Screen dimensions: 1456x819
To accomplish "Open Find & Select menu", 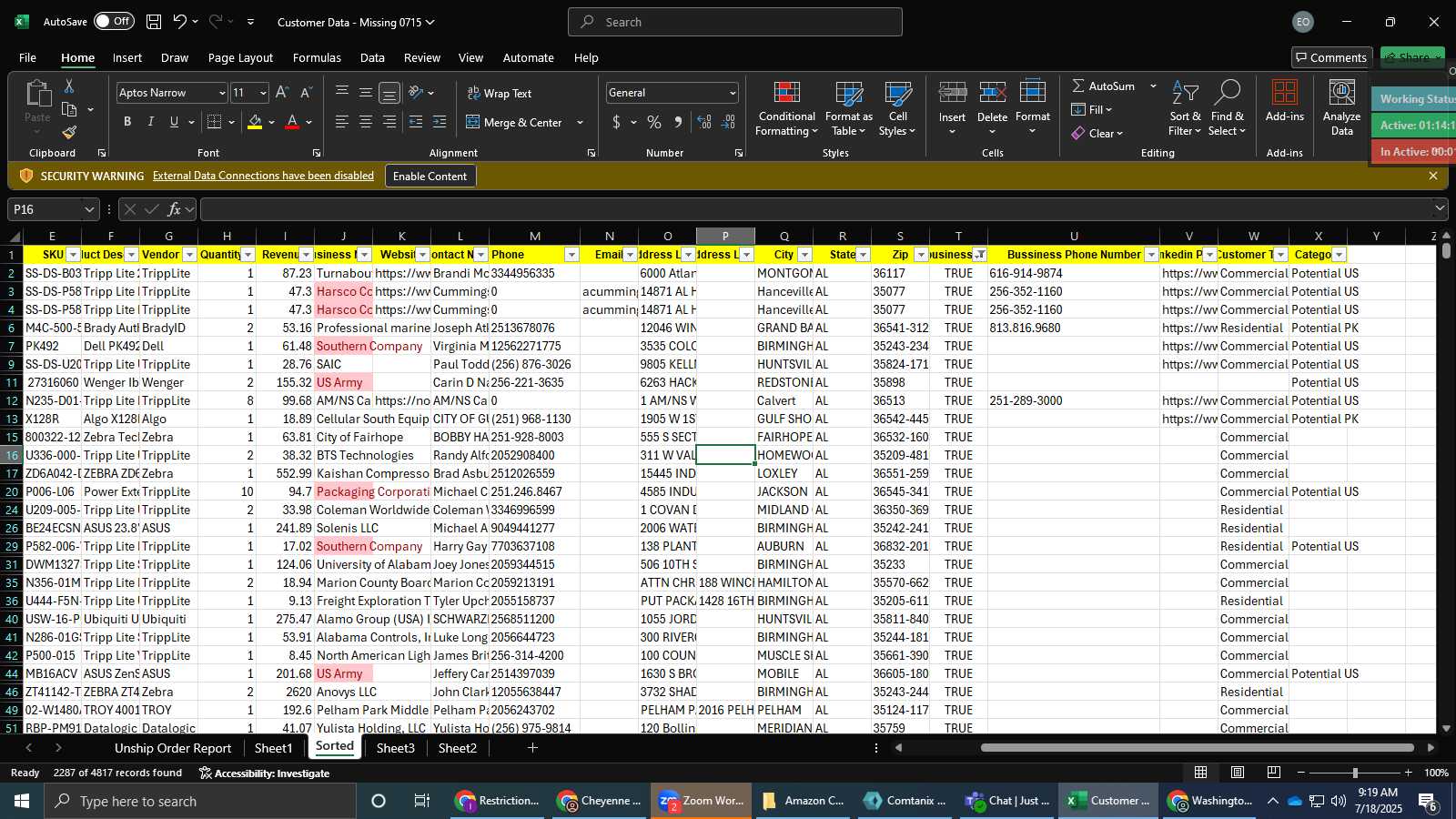I will pyautogui.click(x=1228, y=109).
